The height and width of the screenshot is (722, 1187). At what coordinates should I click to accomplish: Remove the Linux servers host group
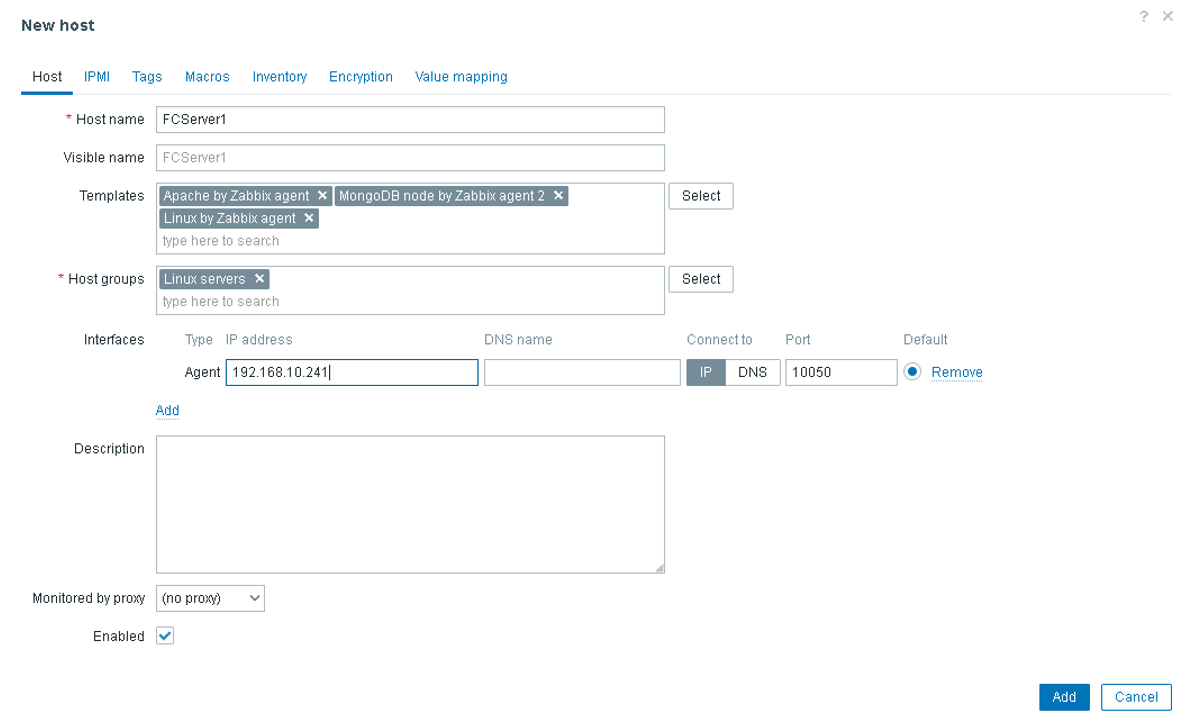pos(260,279)
